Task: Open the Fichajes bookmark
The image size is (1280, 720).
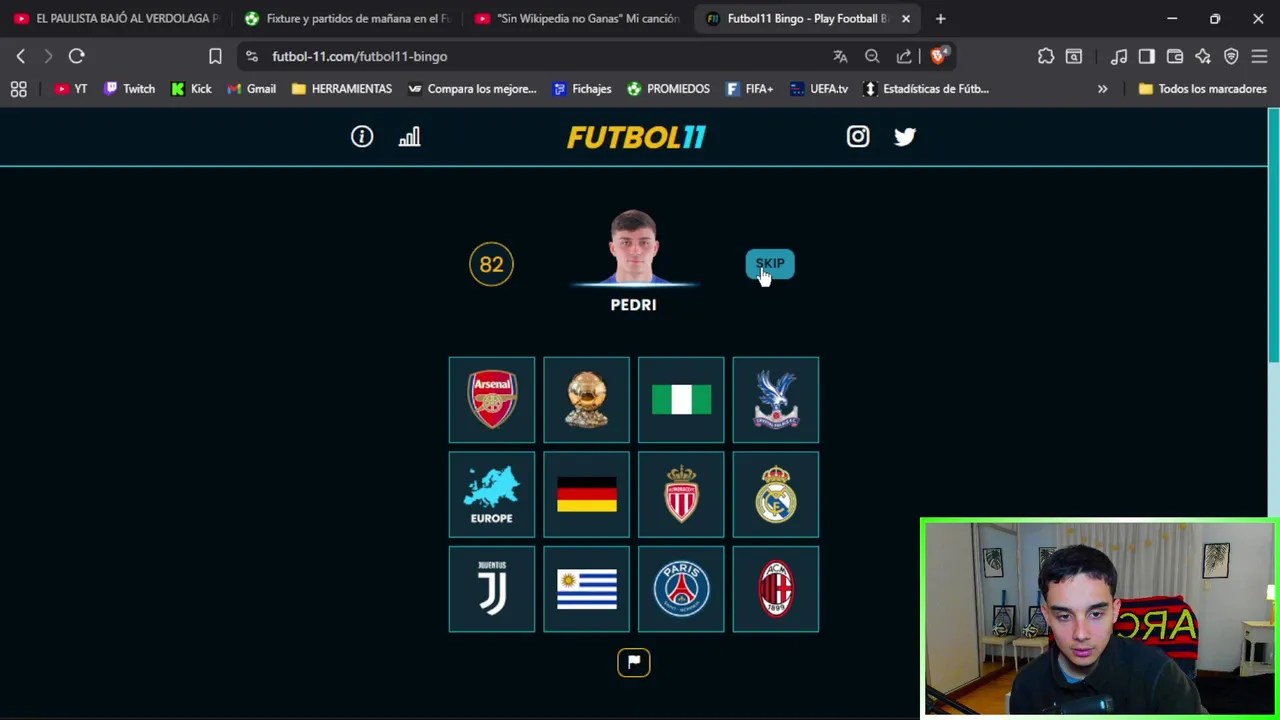Action: [x=582, y=89]
